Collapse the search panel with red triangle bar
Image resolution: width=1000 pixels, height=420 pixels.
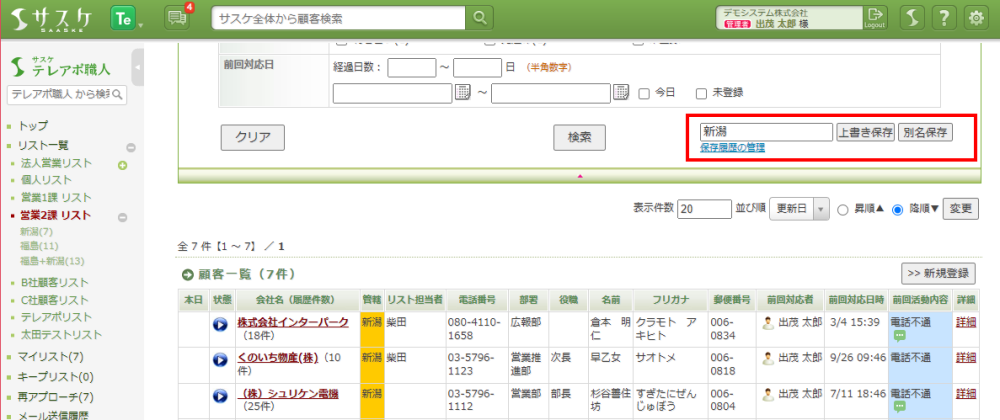tap(579, 176)
